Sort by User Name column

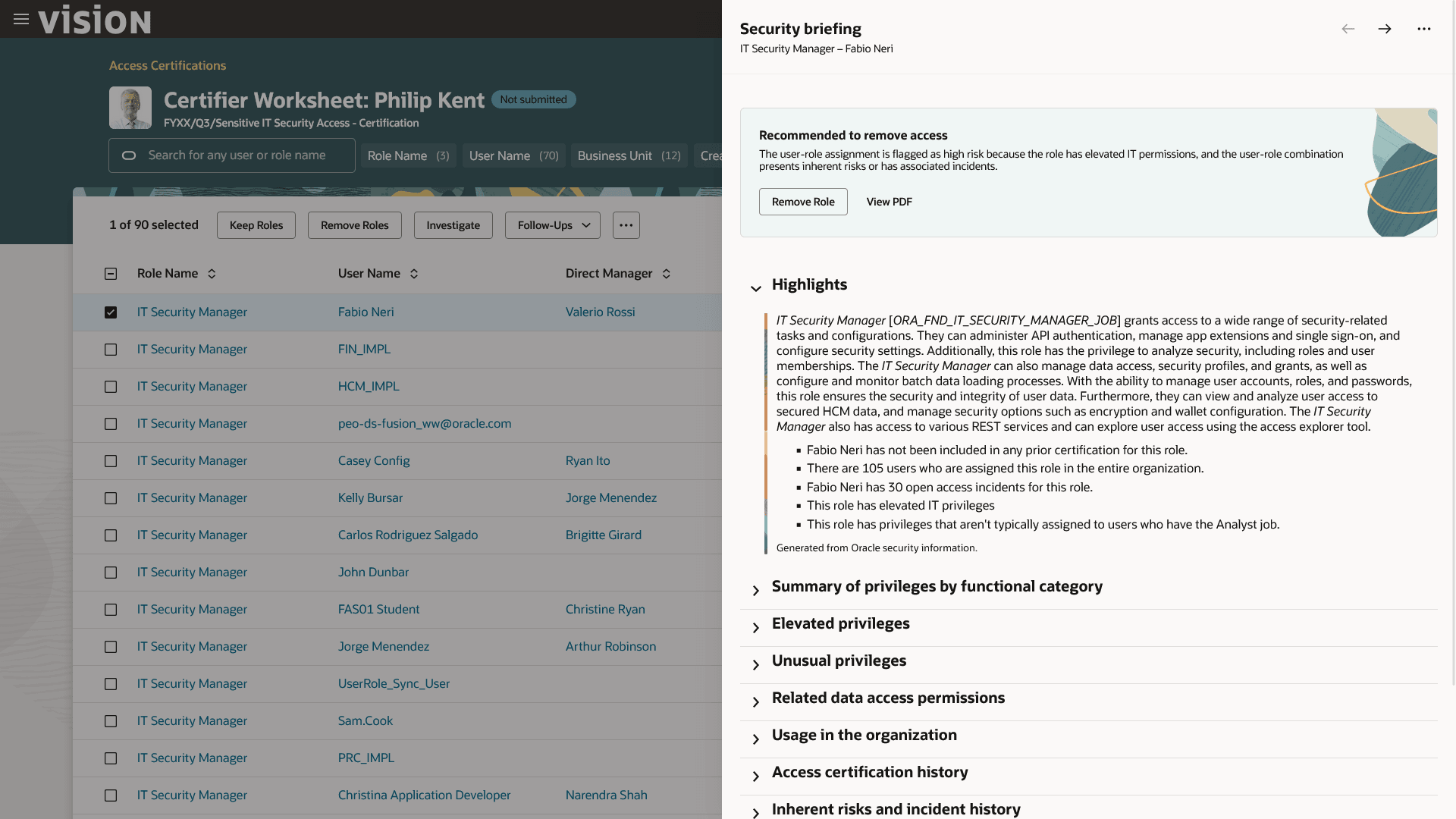414,274
